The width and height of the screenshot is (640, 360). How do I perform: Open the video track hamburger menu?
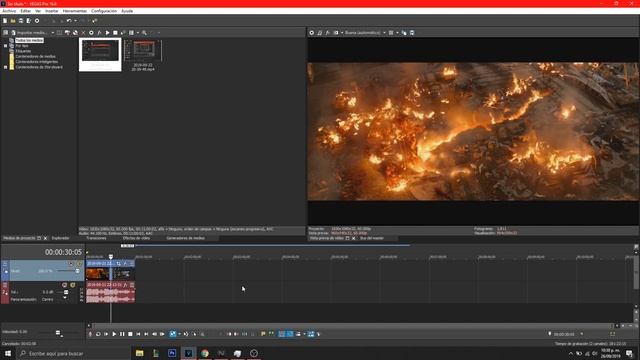pyautogui.click(x=5, y=264)
